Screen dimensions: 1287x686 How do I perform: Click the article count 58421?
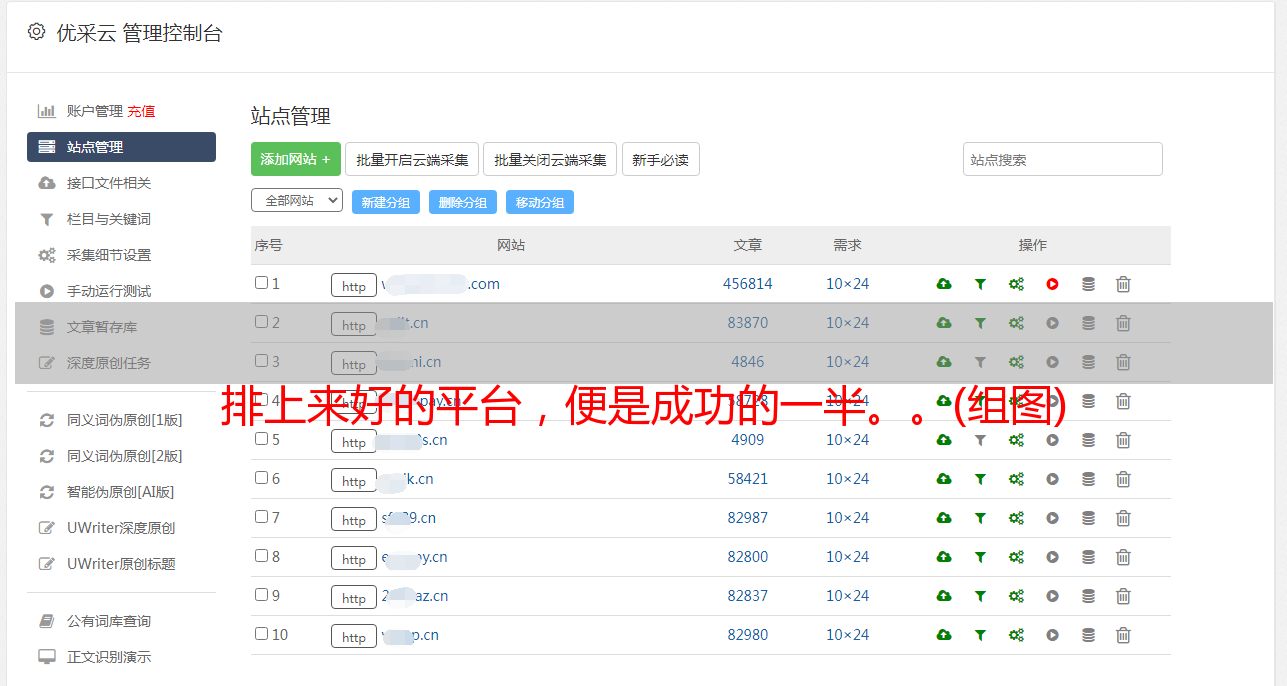point(748,479)
